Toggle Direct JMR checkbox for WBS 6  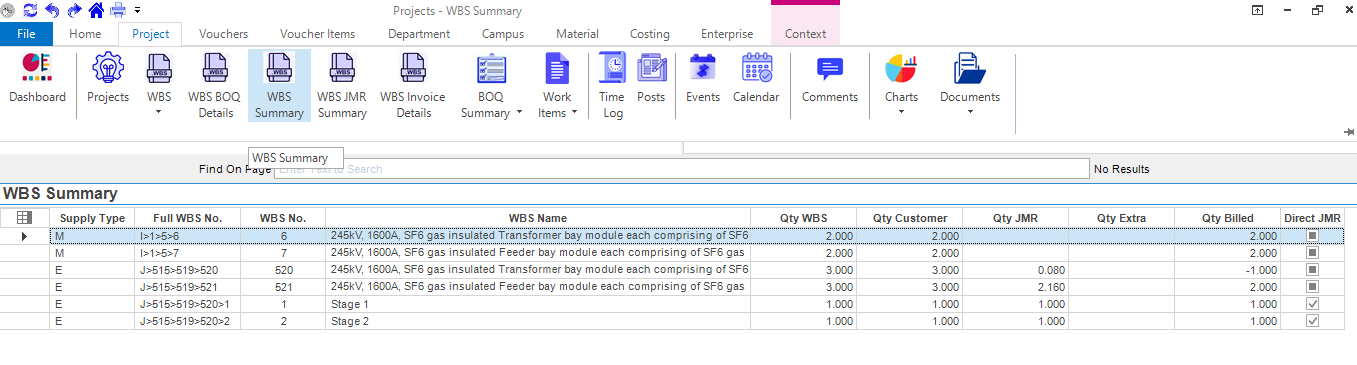pyautogui.click(x=1312, y=236)
